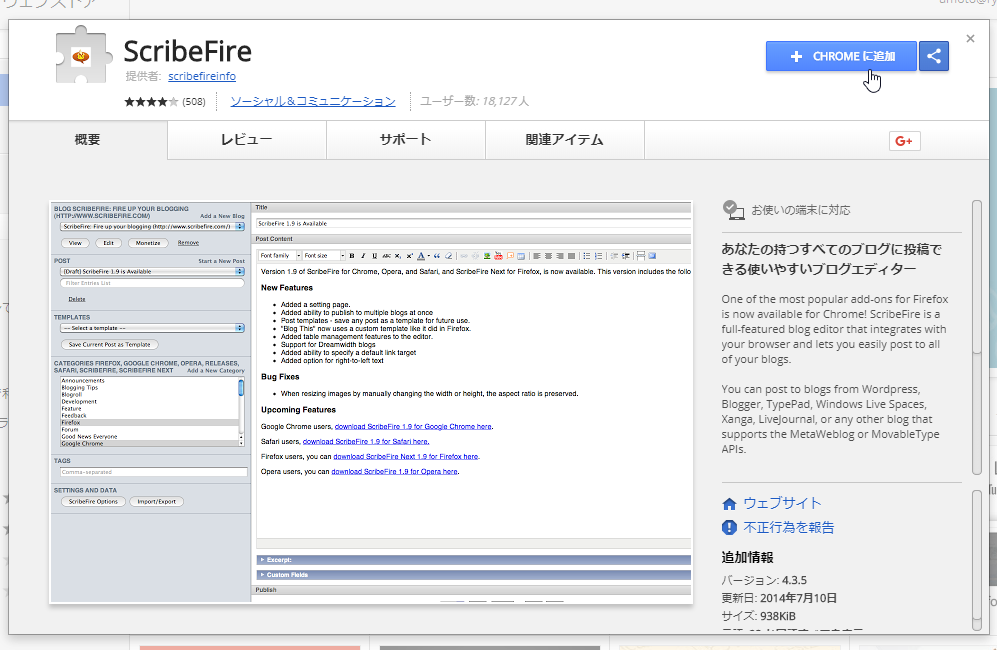The image size is (997, 650).
Task: Click 不正行為を報告 link
Action: click(x=788, y=528)
